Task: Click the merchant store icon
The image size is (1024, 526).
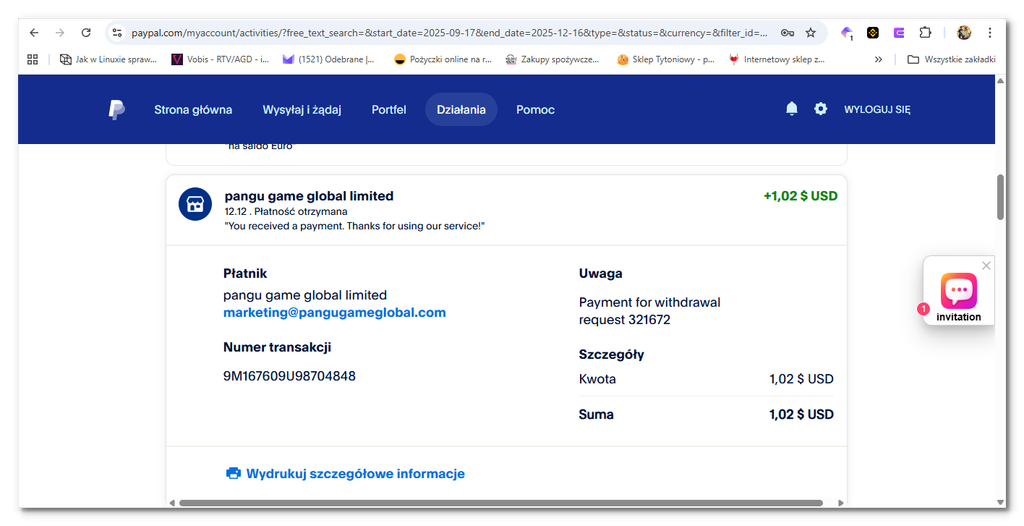Action: click(195, 204)
